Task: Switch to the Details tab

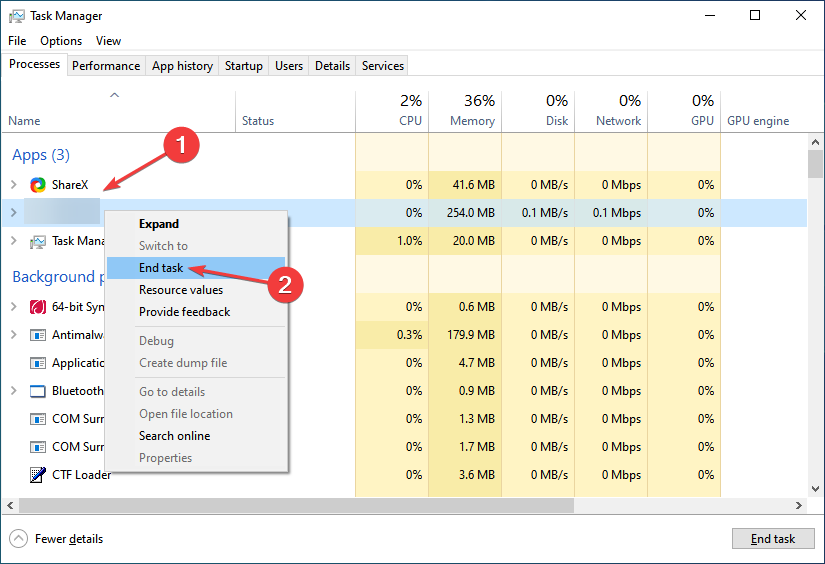Action: pos(332,66)
